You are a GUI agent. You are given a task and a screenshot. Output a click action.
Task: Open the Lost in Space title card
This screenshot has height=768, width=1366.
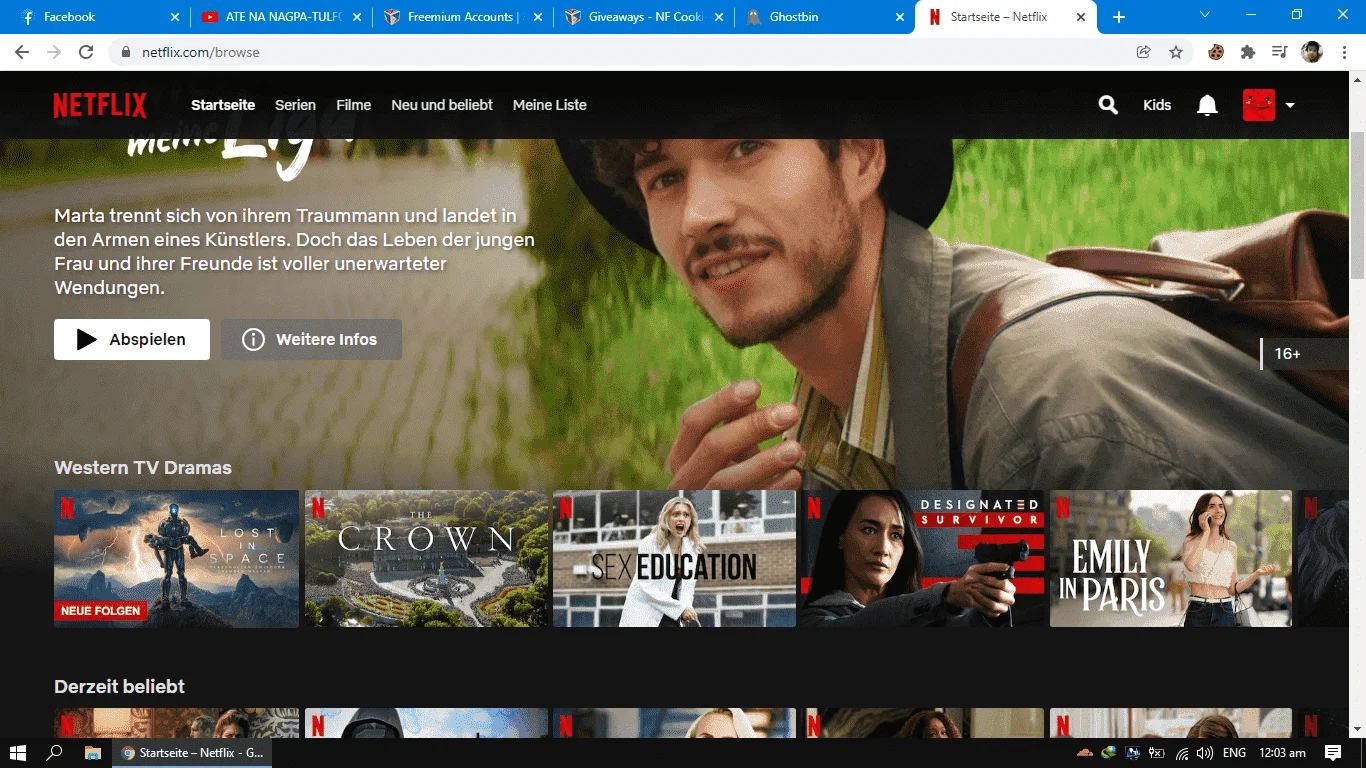176,559
